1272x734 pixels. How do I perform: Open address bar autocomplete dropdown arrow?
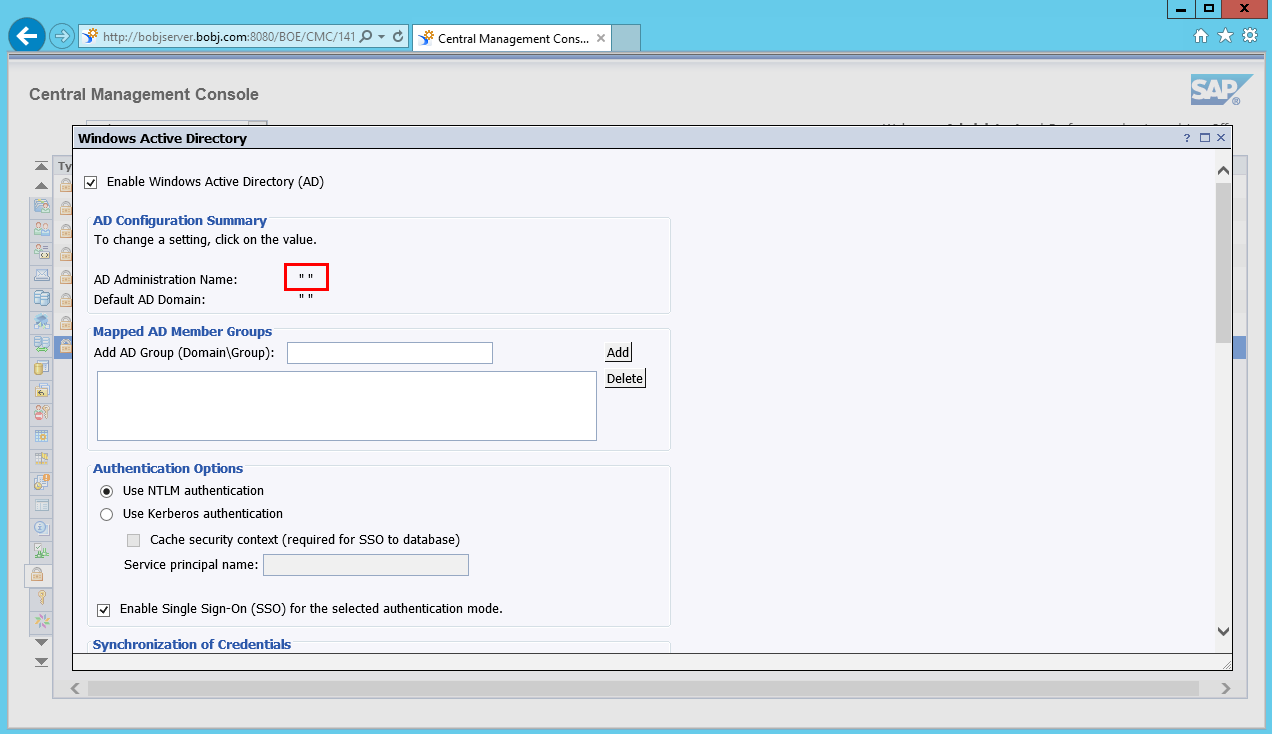tap(381, 37)
